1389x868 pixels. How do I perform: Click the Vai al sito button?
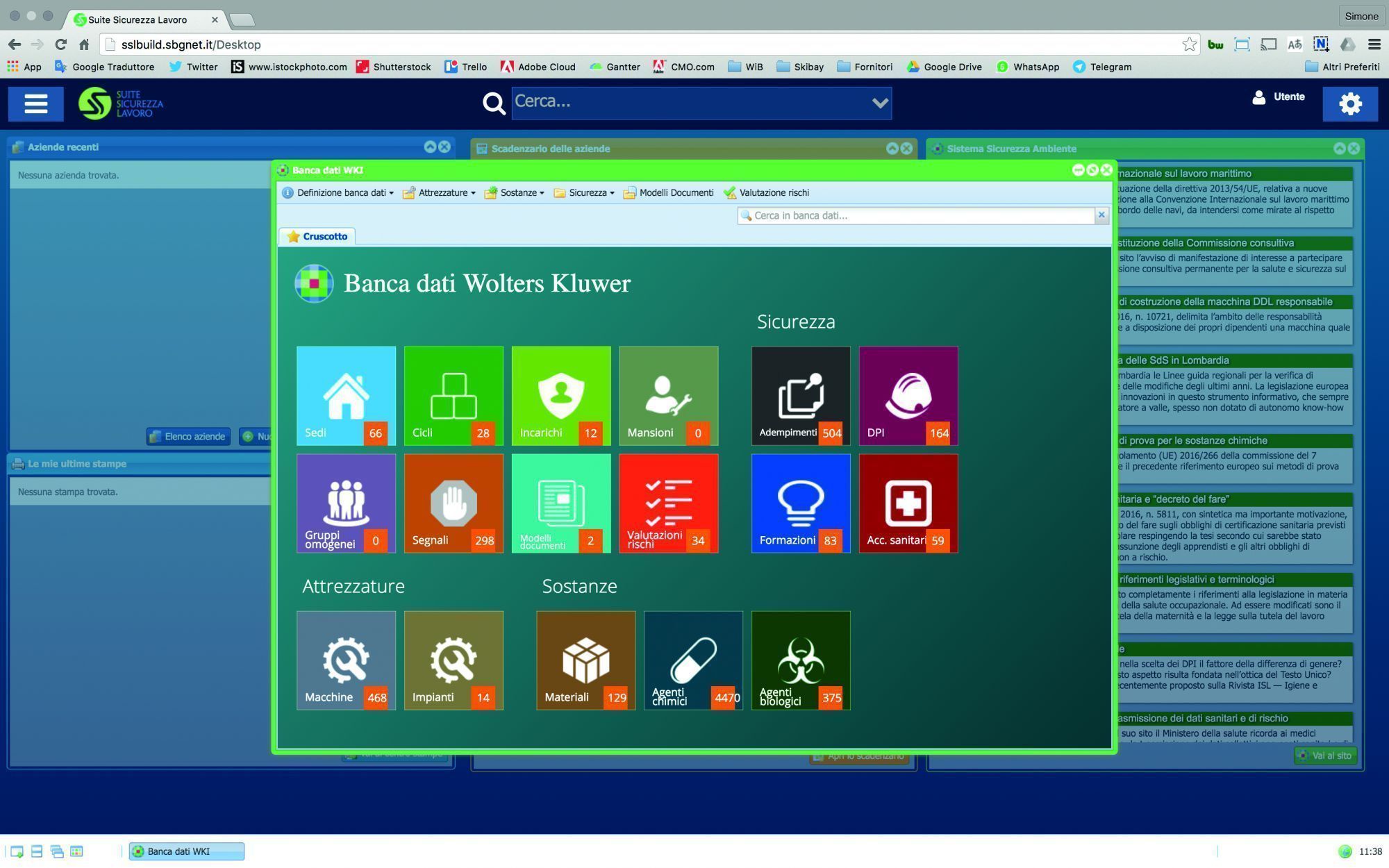click(1325, 756)
